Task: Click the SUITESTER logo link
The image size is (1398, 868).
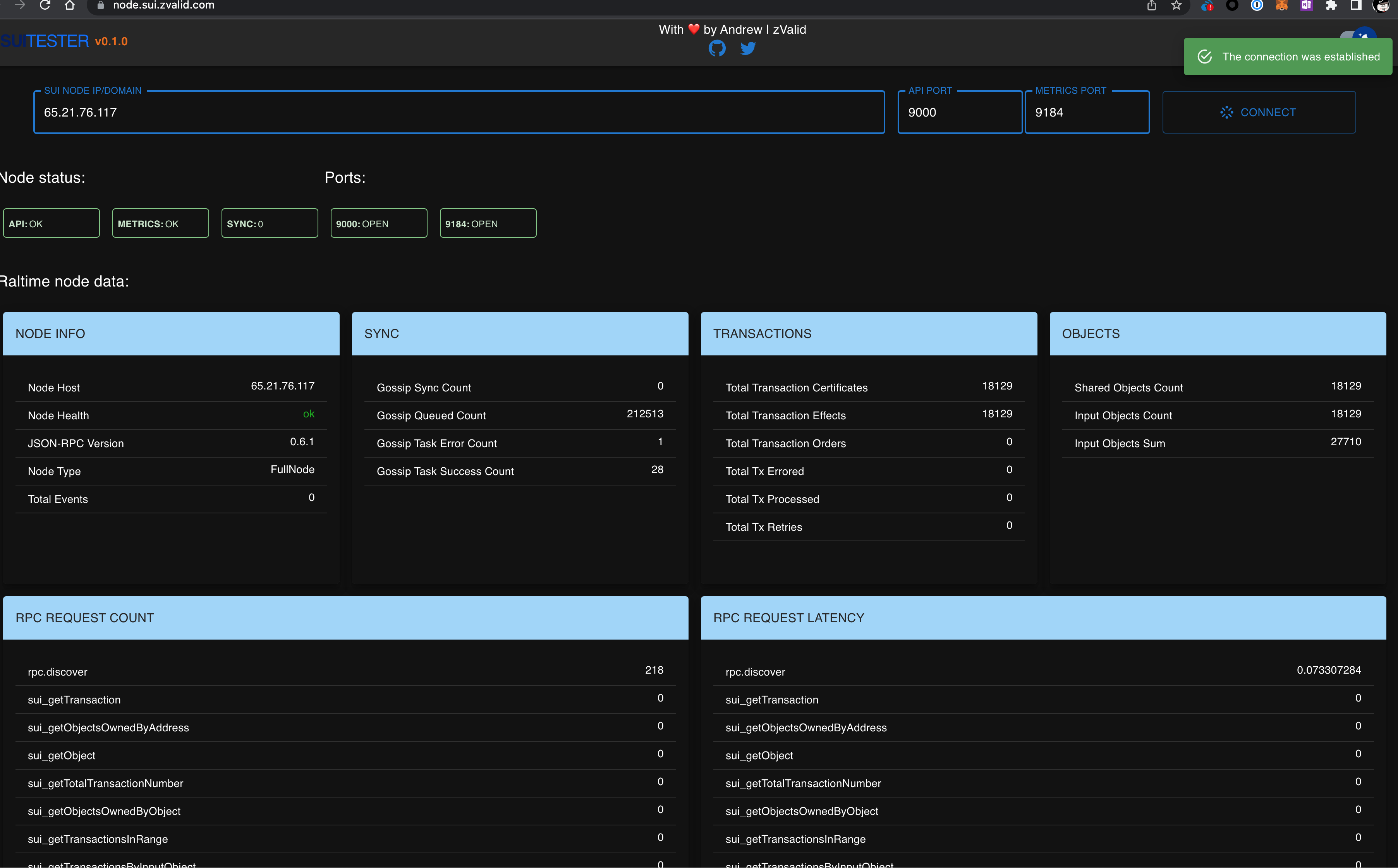Action: pos(45,41)
